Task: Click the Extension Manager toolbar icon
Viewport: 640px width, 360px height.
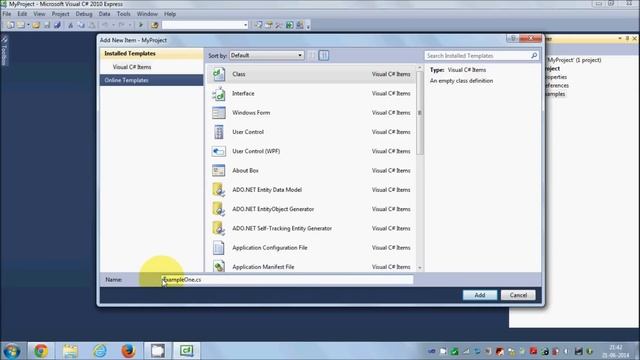Action: coord(300,25)
